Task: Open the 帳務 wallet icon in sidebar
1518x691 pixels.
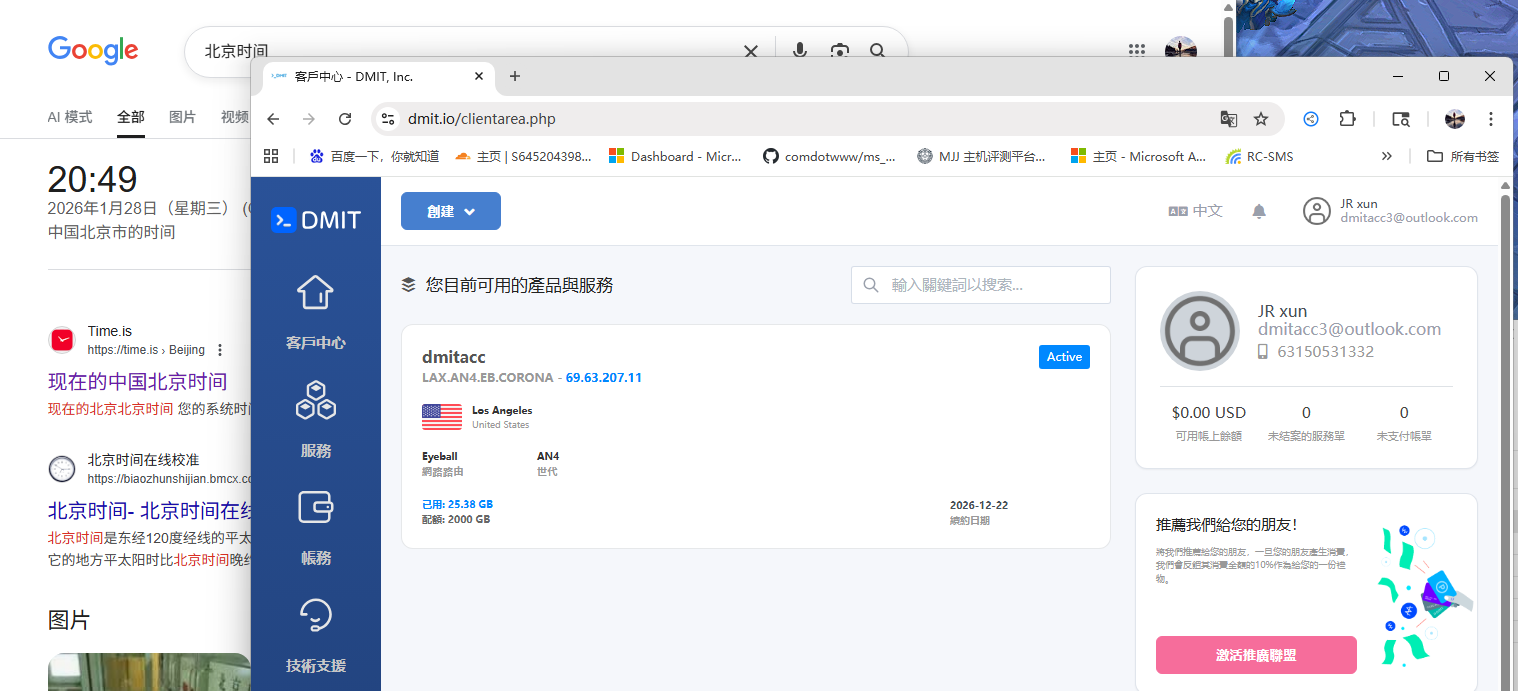Action: (315, 508)
